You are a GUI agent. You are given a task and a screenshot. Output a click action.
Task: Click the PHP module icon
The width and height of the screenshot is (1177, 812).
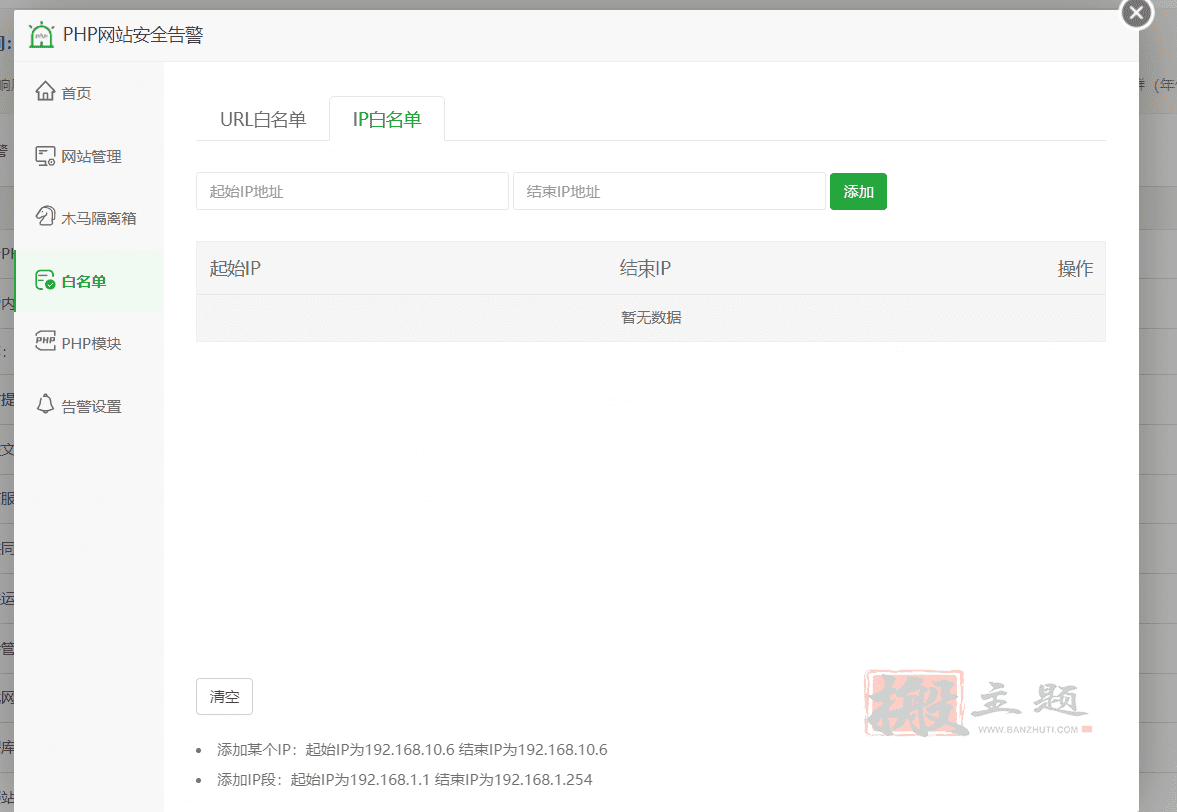45,341
